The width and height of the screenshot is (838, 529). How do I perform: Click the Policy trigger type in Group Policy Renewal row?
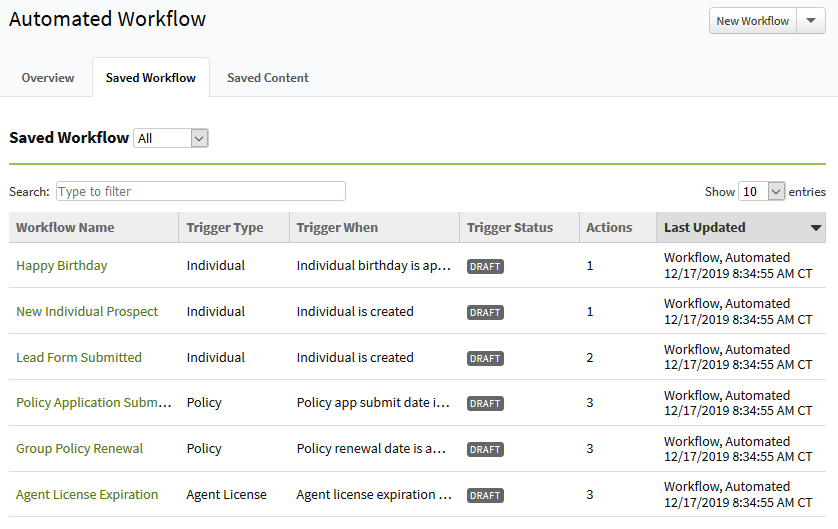pyautogui.click(x=204, y=448)
